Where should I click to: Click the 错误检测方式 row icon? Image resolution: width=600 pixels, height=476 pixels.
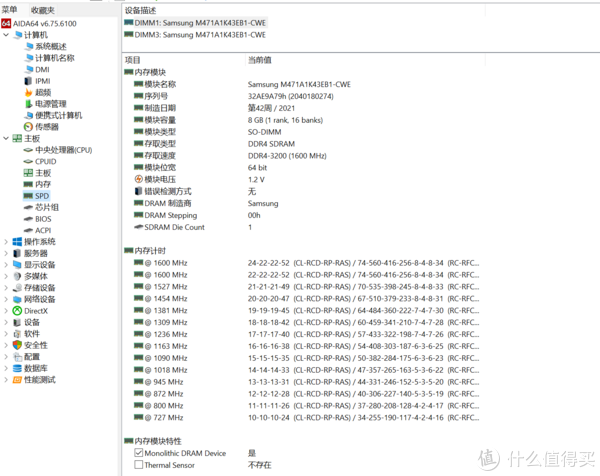point(139,191)
